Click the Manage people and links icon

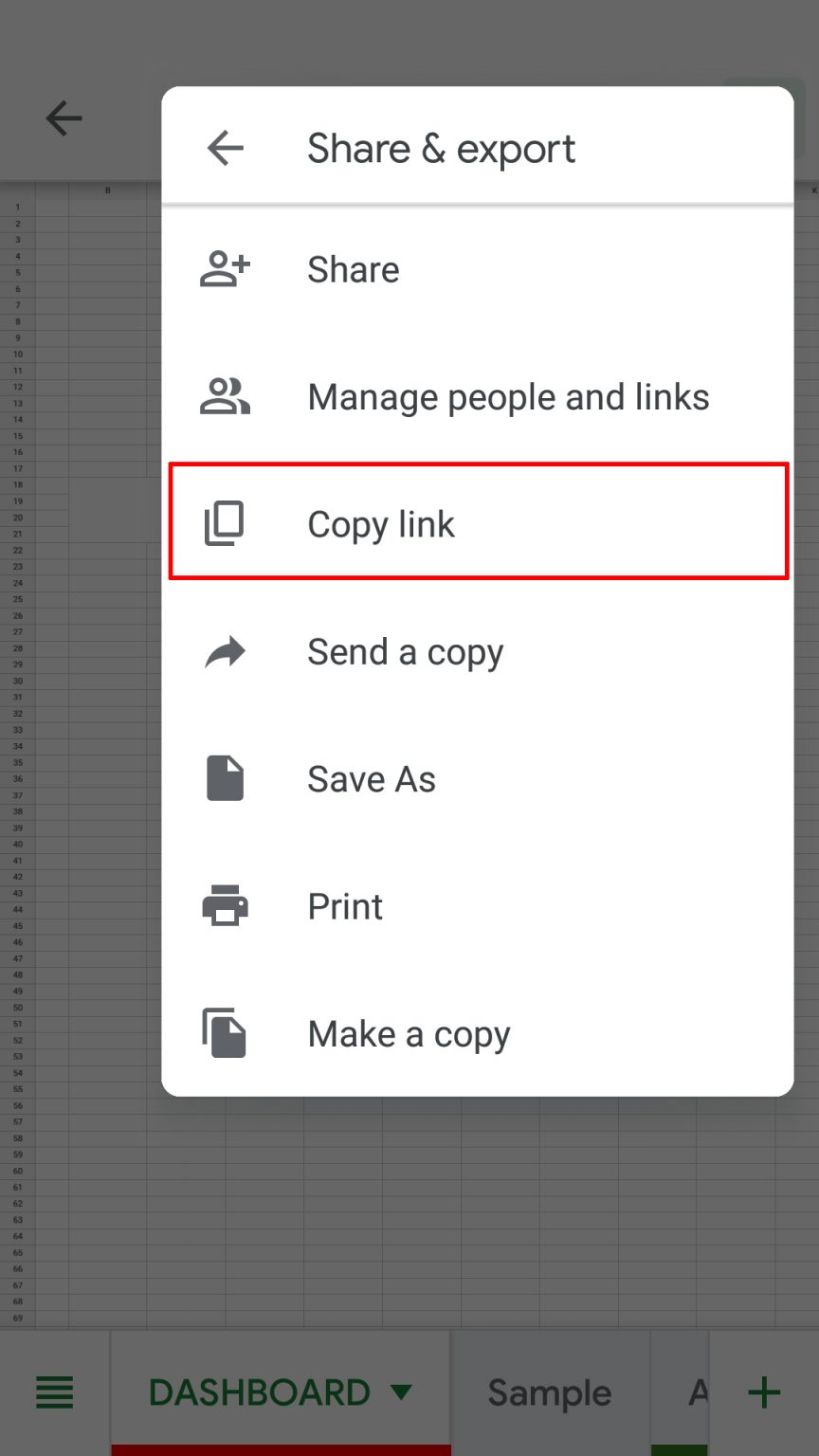coord(225,396)
